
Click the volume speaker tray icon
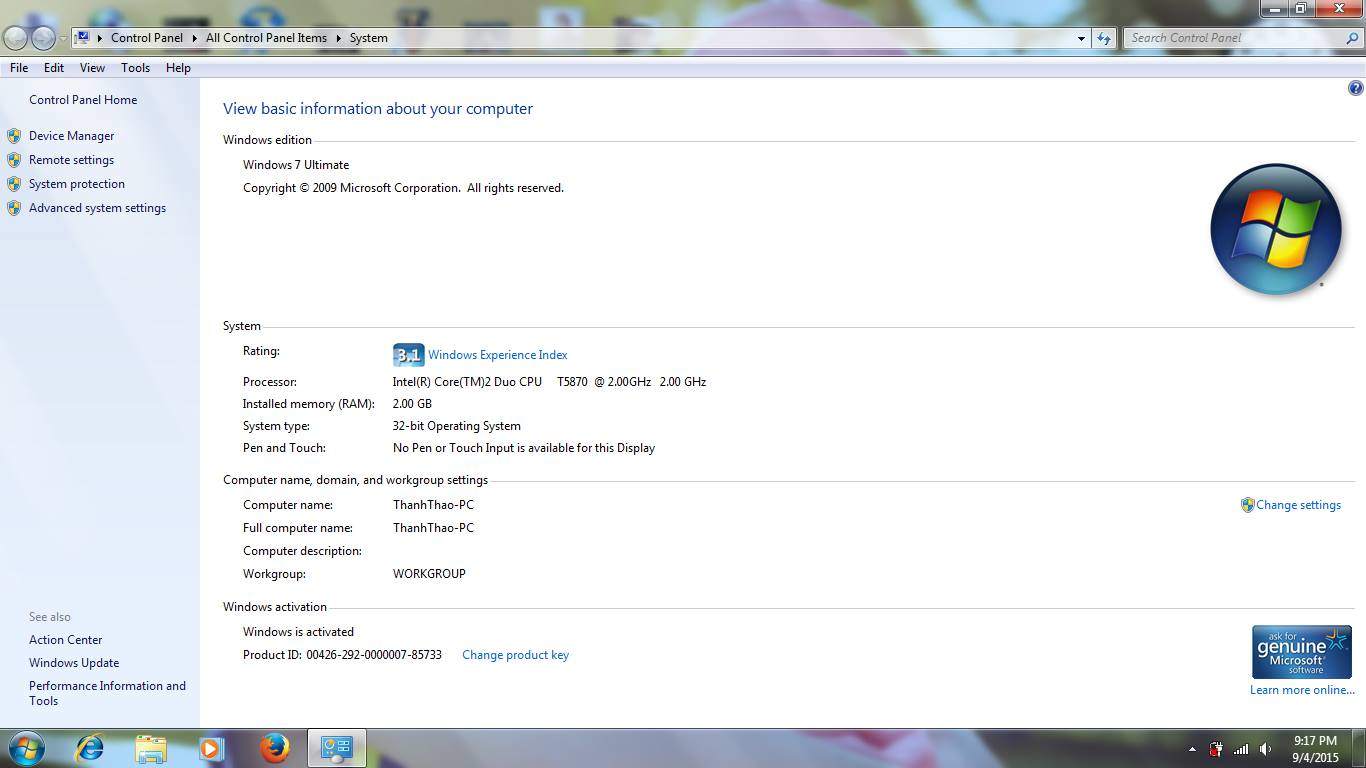[1266, 749]
